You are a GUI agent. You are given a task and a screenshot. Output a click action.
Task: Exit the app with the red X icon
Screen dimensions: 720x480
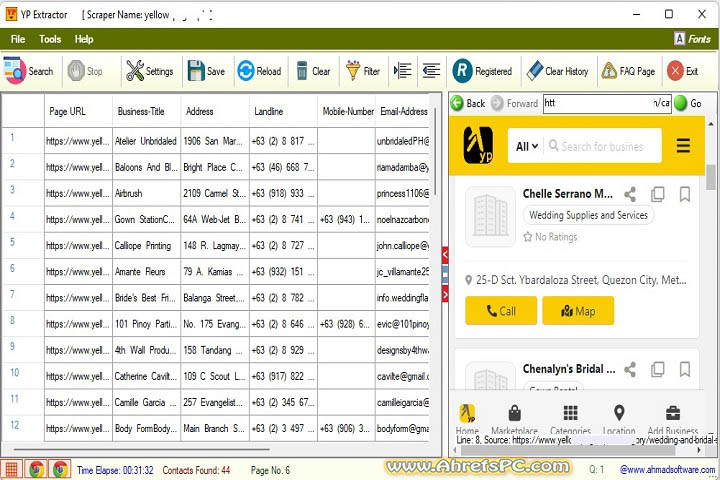pyautogui.click(x=675, y=71)
